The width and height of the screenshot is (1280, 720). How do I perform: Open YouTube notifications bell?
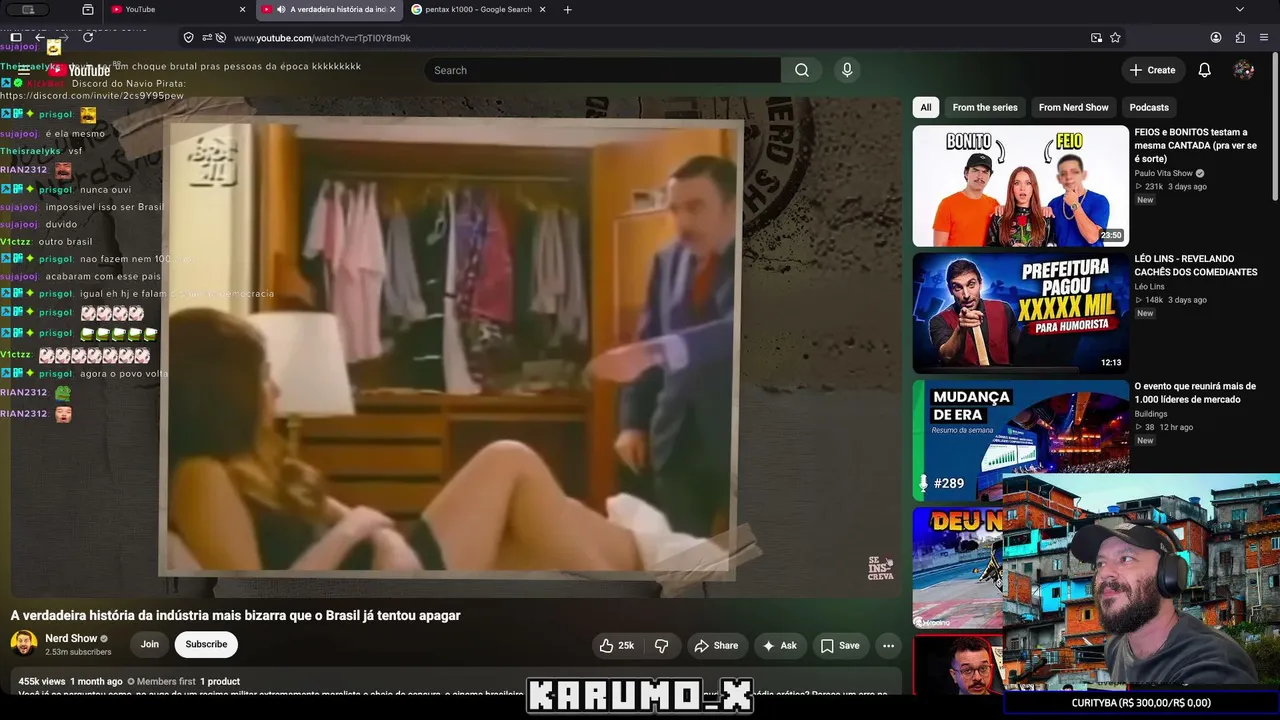pyautogui.click(x=1205, y=70)
